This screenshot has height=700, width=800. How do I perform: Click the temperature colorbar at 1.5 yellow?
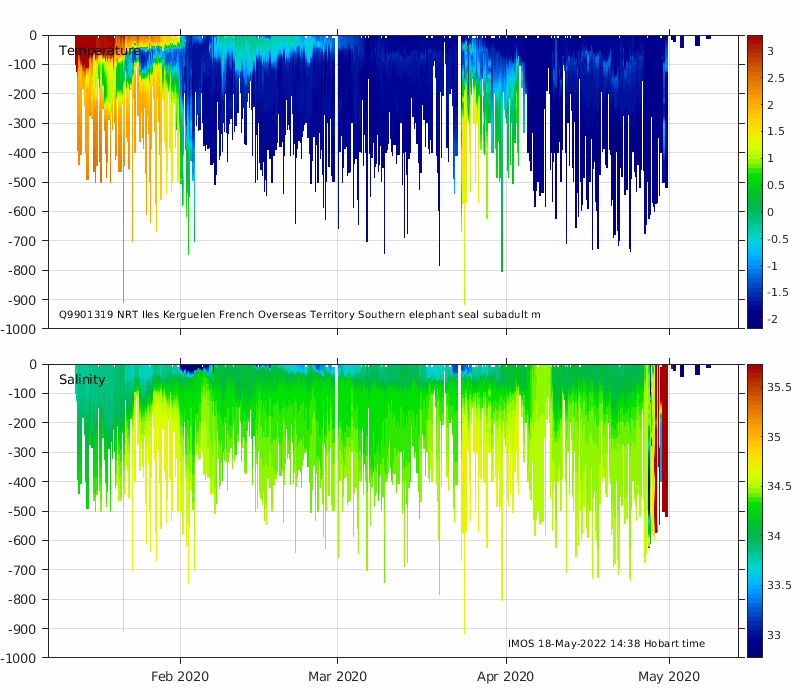coord(755,131)
